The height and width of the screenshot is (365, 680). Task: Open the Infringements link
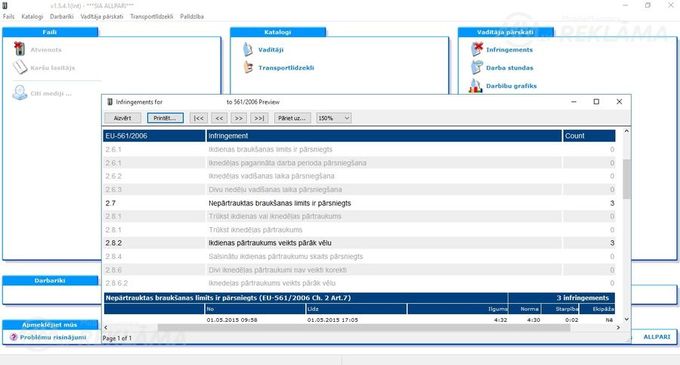pos(509,50)
